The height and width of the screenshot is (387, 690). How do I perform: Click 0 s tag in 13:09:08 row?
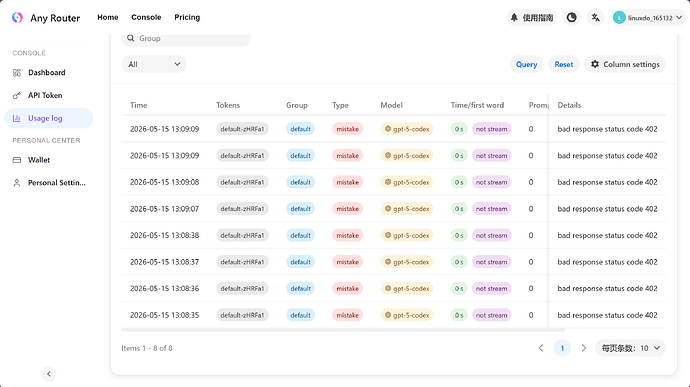459,182
